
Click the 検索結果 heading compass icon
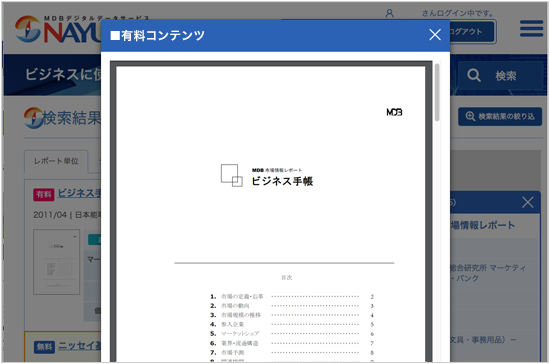(33, 118)
